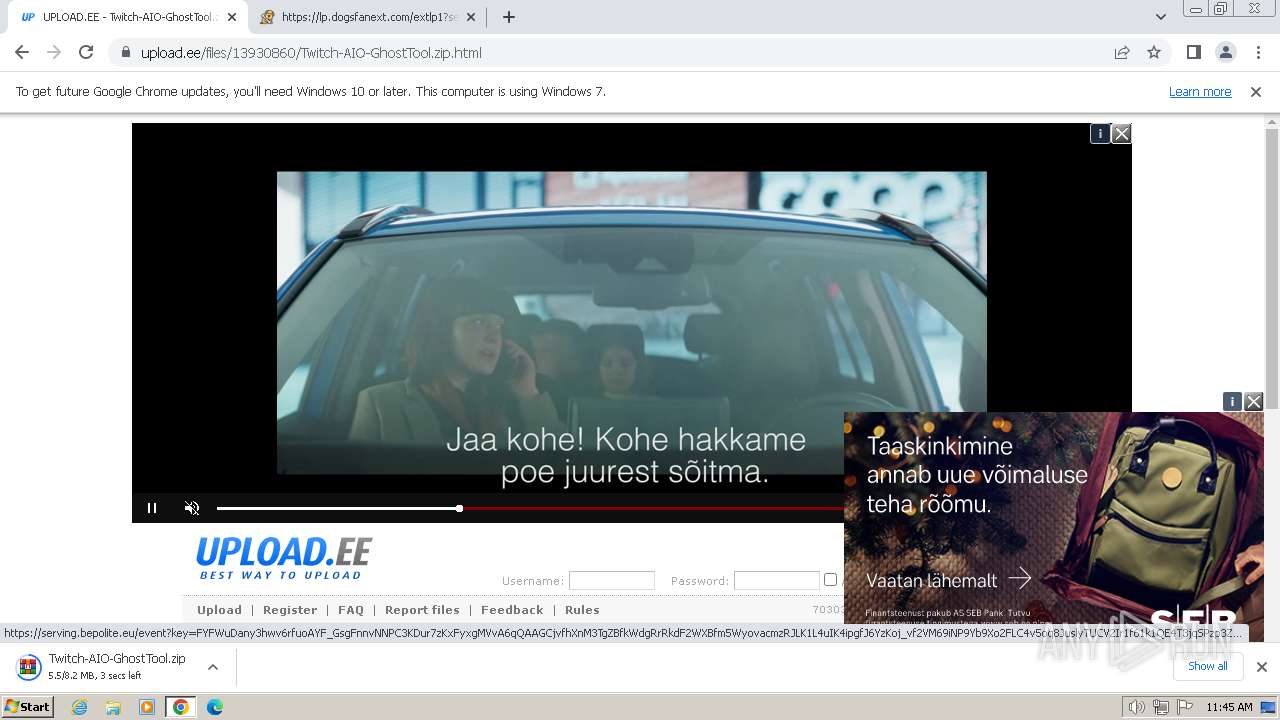Bookmark this page with the star icon
Viewport: 1280px width, 720px height.
[x=1154, y=52]
